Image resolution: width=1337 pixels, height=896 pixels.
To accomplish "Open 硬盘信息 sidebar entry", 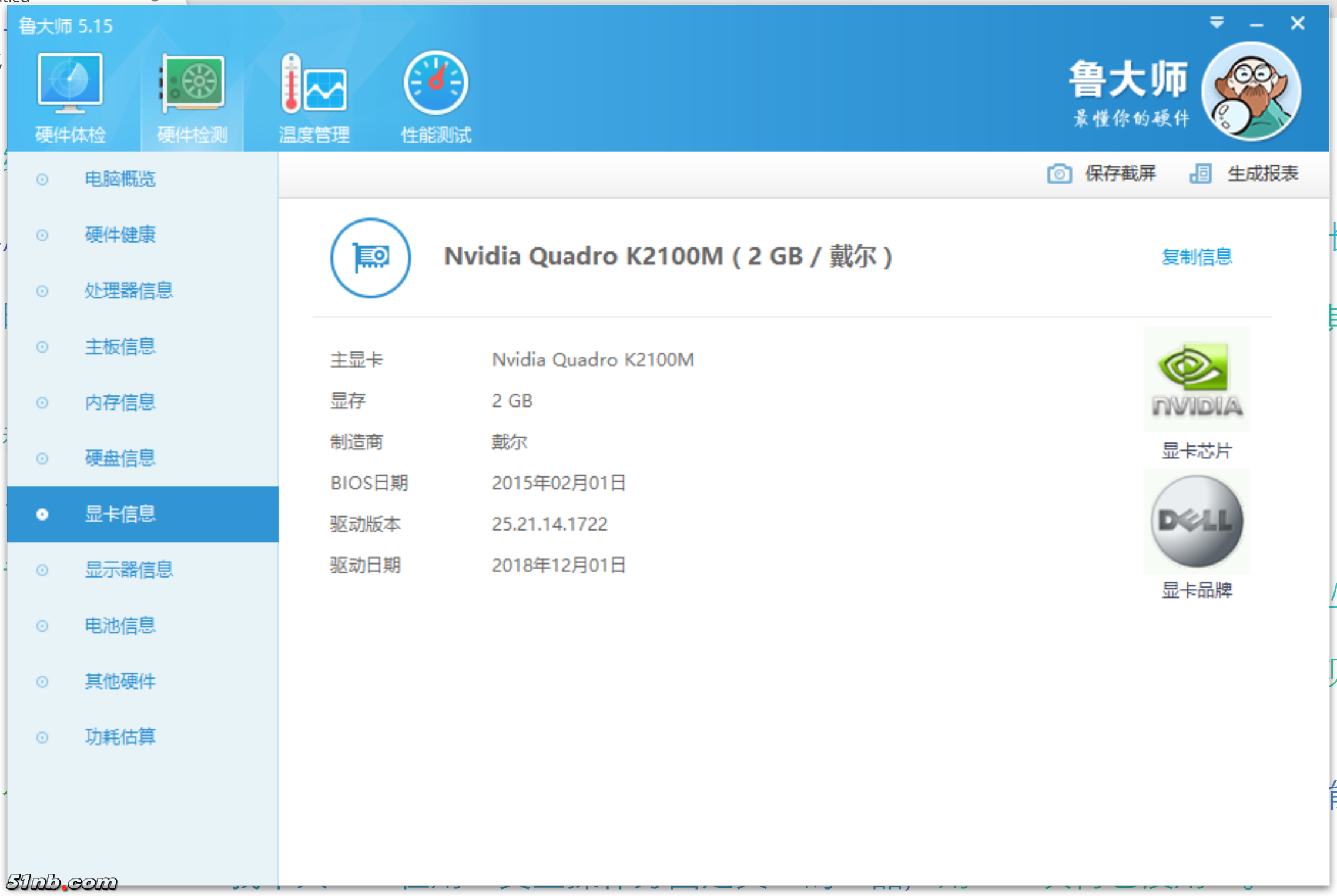I will [120, 458].
